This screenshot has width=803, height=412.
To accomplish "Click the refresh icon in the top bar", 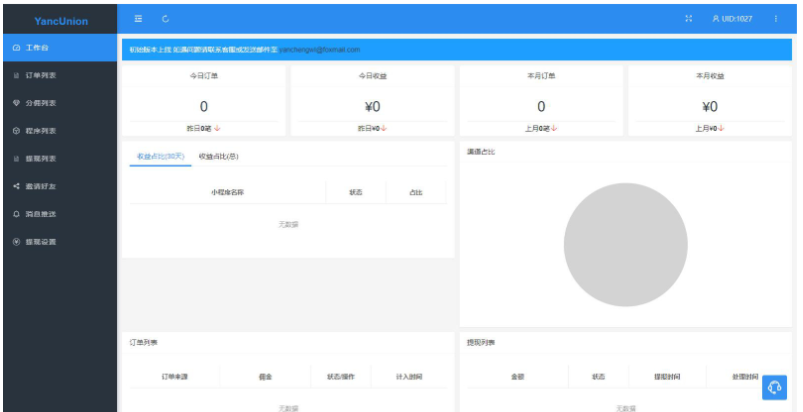I will click(165, 19).
